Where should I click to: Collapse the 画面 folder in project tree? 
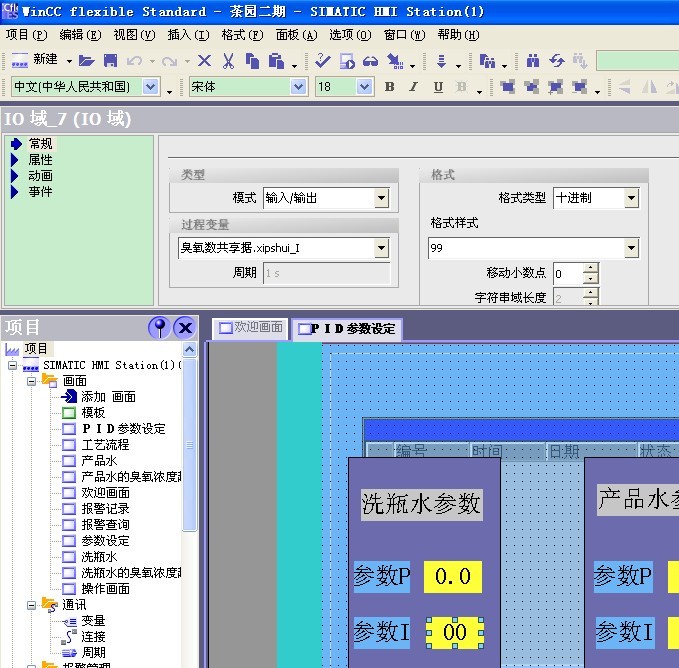click(32, 381)
